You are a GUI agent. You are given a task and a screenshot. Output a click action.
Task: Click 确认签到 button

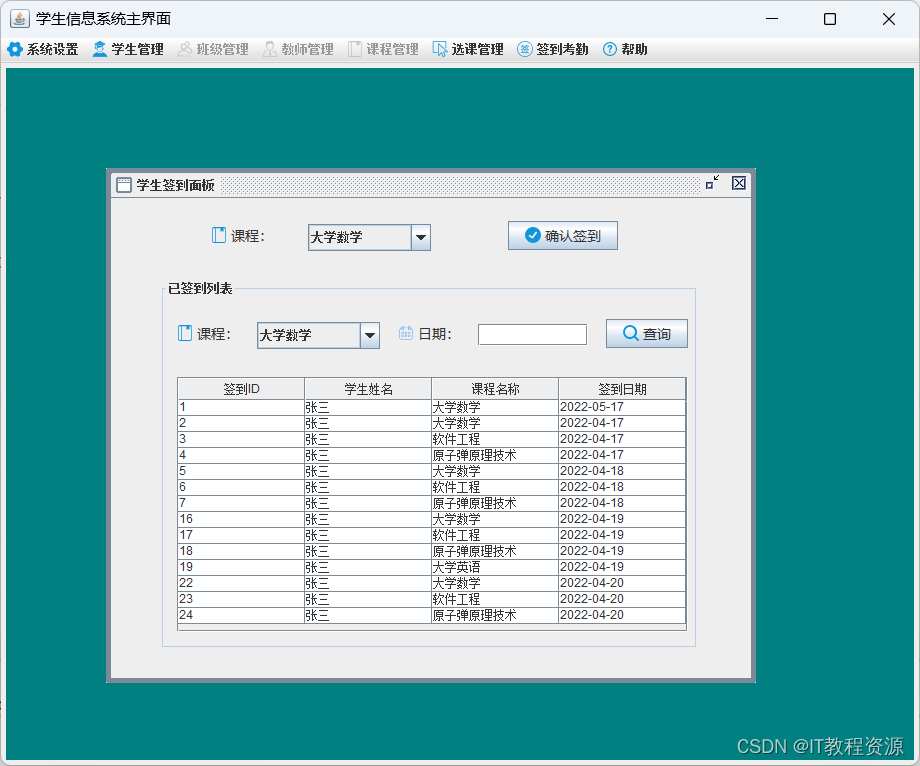point(563,236)
